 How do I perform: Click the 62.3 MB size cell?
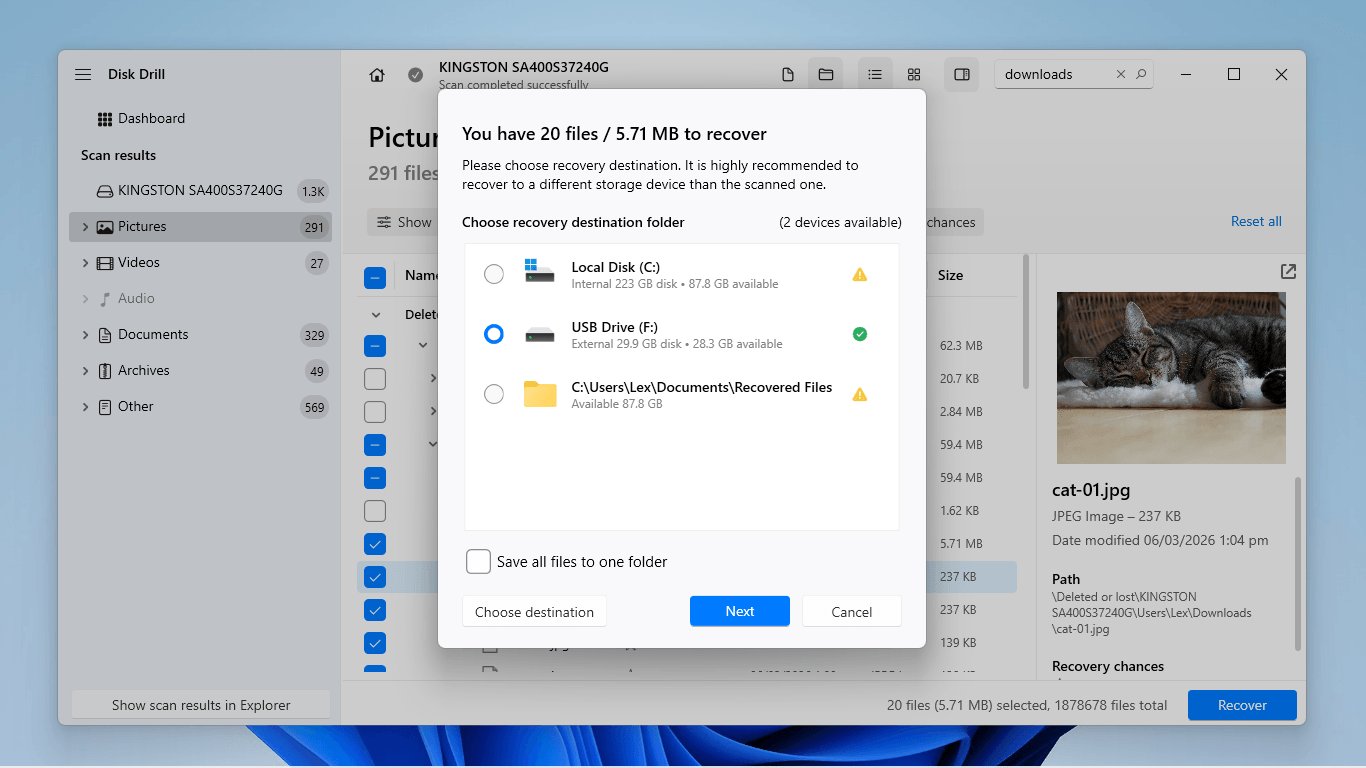point(960,346)
